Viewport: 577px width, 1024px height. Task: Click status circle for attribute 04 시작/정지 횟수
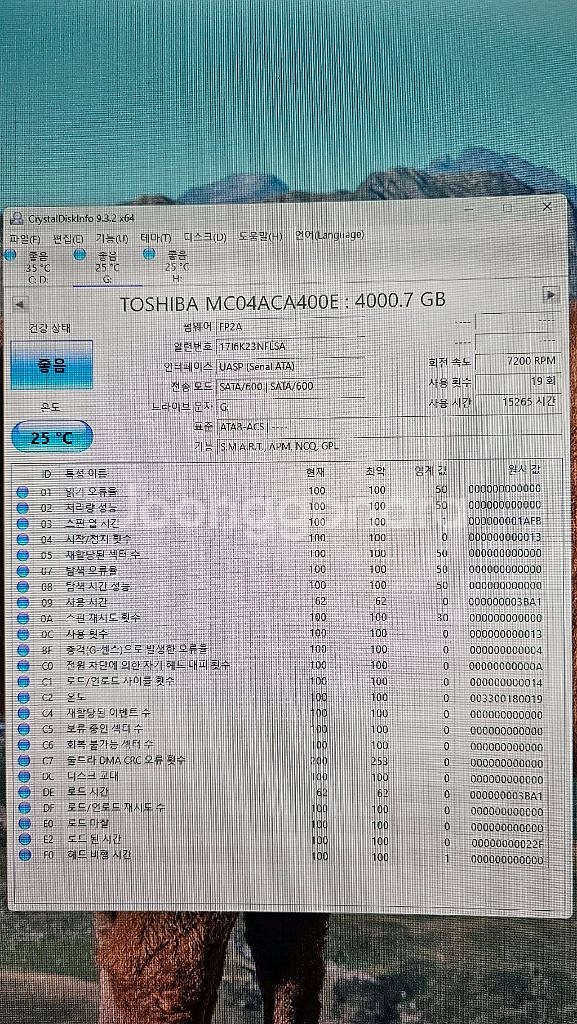[23, 539]
